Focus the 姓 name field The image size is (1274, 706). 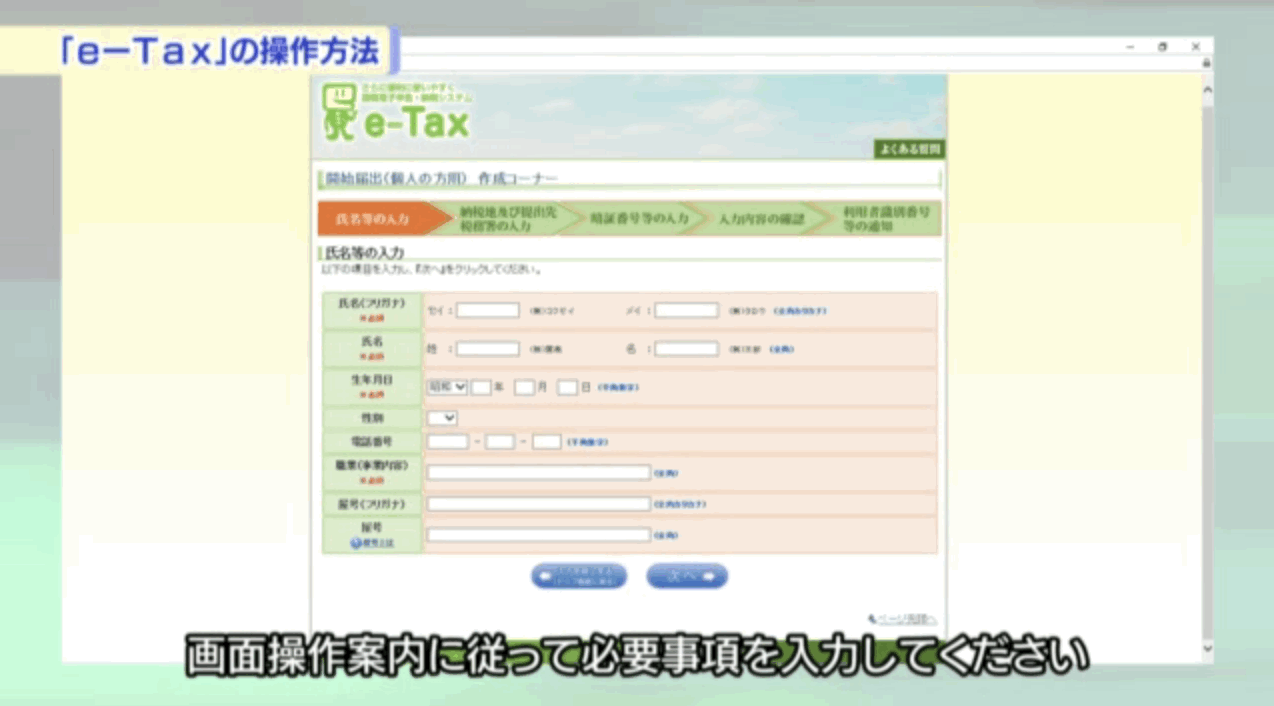(488, 349)
